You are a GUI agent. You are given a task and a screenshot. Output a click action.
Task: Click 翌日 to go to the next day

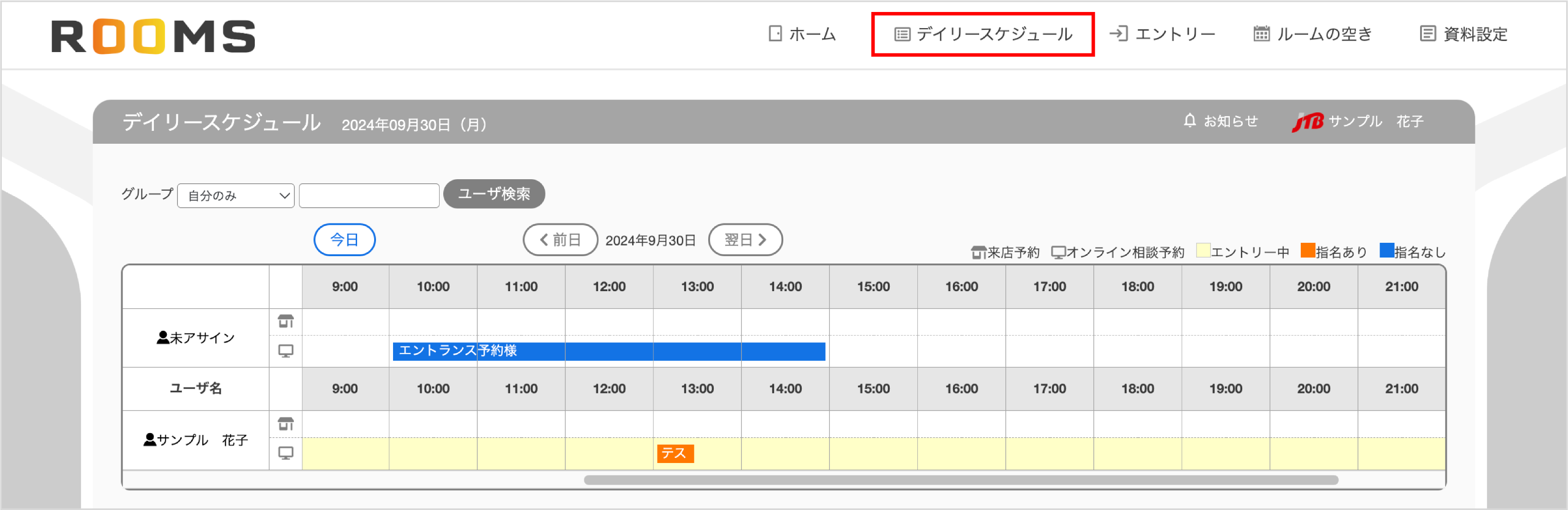745,239
